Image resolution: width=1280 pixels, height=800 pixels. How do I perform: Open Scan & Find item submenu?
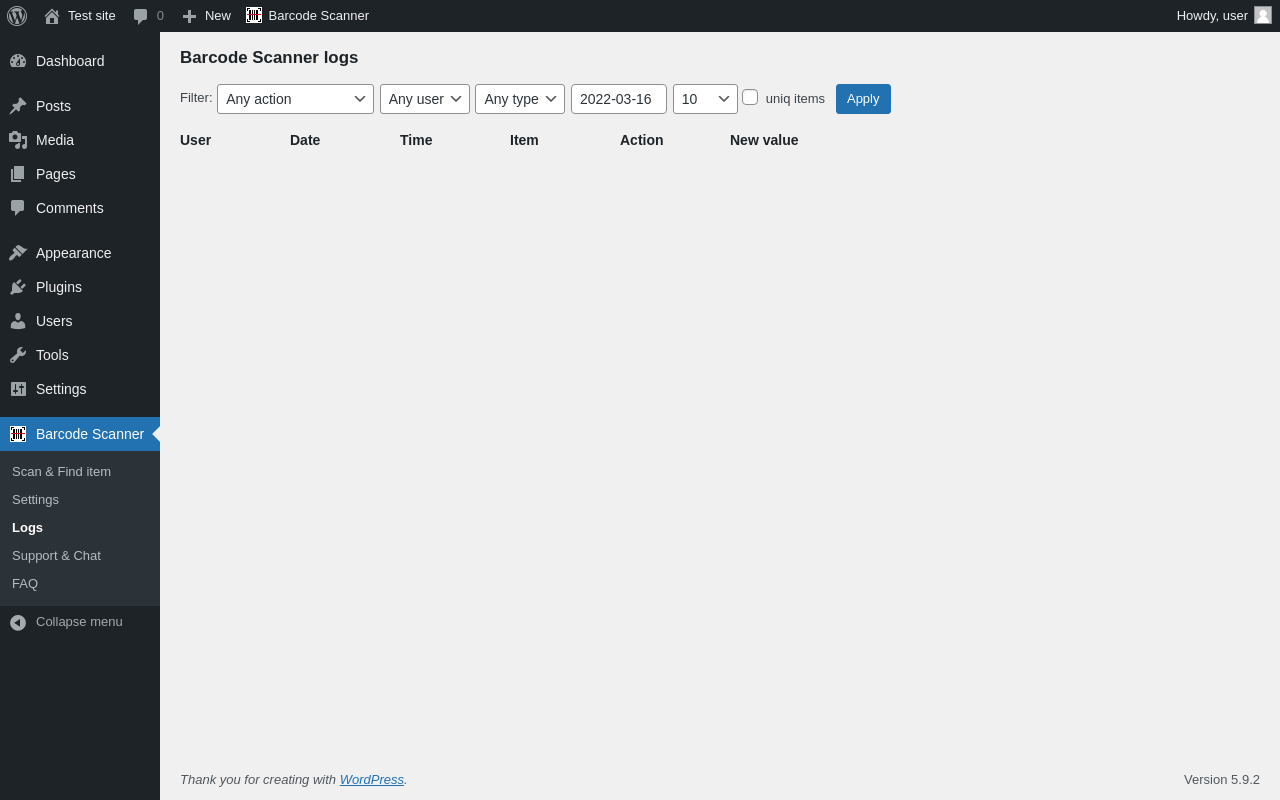(80, 471)
